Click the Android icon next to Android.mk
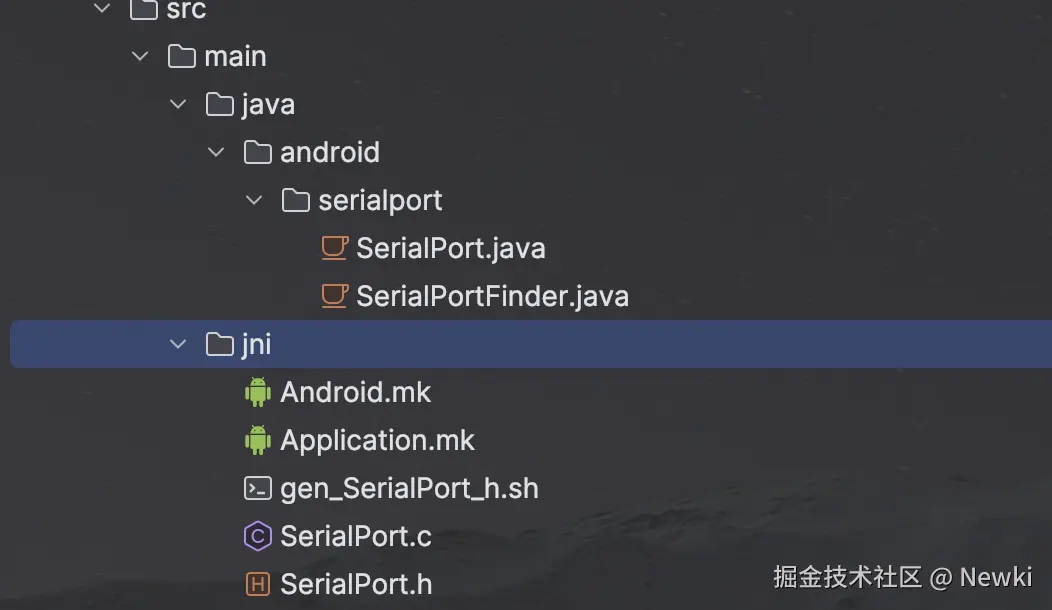This screenshot has width=1052, height=610. [x=258, y=392]
